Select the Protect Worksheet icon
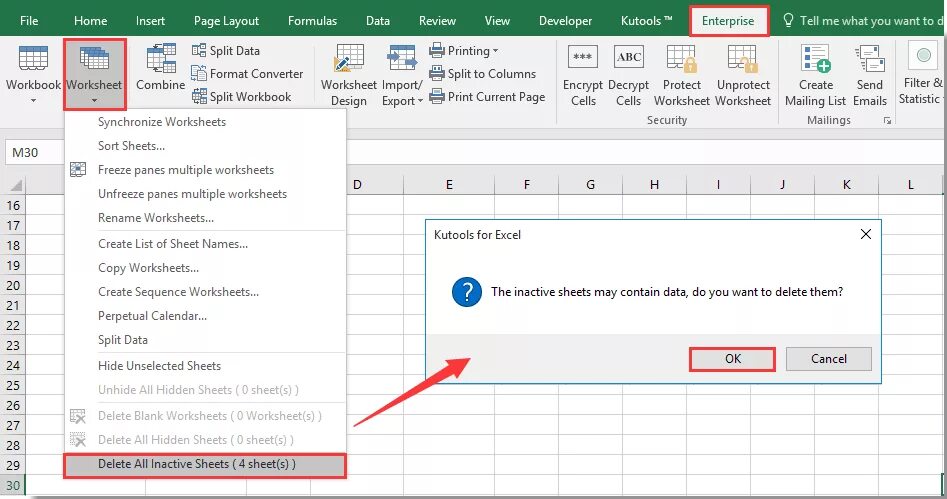This screenshot has height=499, width=947. pyautogui.click(x=681, y=58)
